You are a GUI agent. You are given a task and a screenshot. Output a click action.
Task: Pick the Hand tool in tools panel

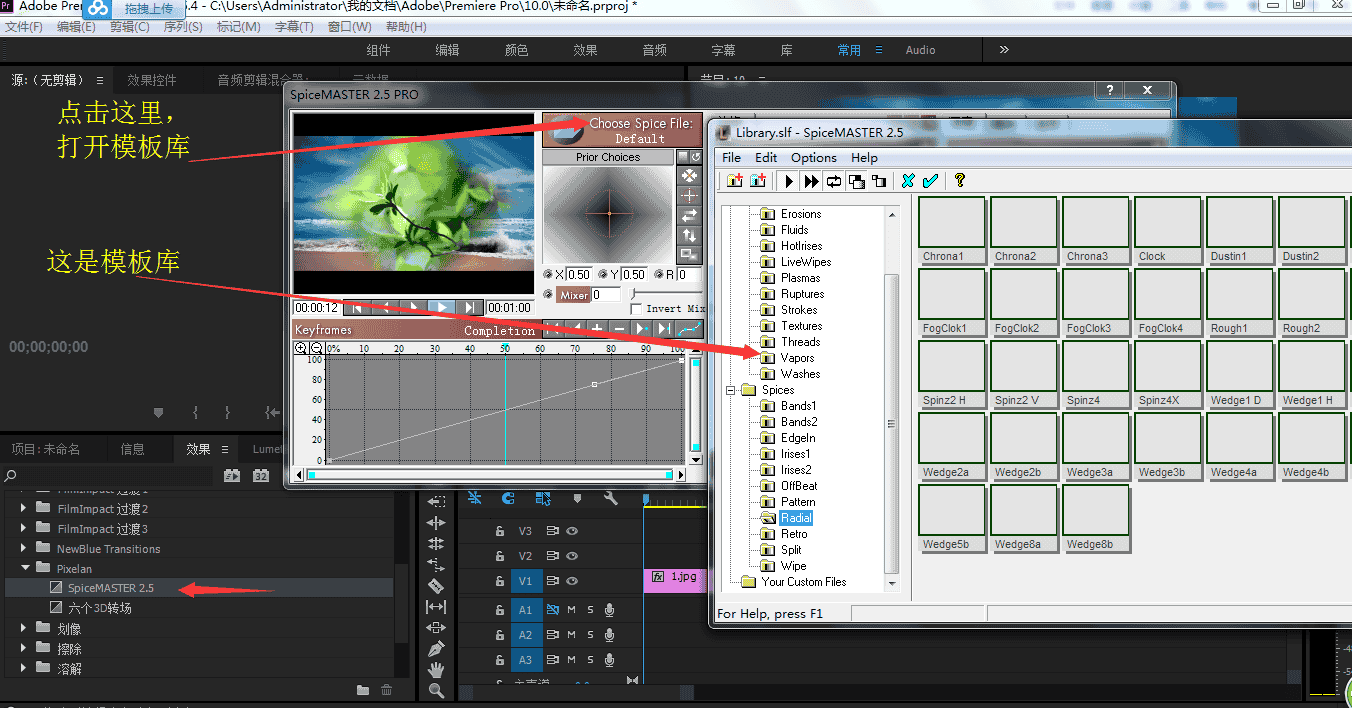point(436,670)
